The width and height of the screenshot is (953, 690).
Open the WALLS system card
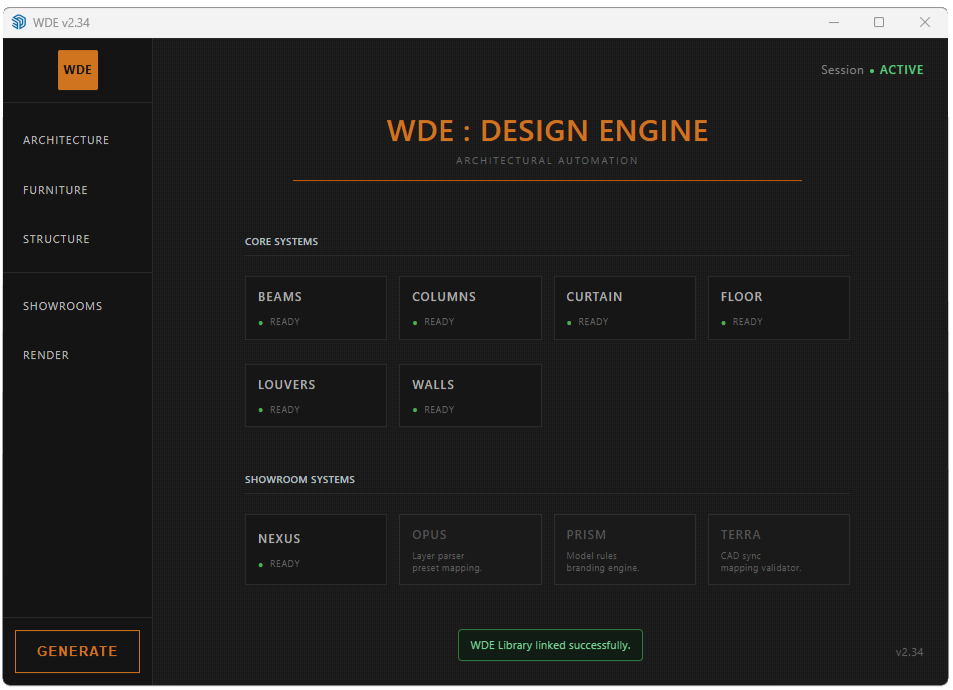[x=470, y=395]
